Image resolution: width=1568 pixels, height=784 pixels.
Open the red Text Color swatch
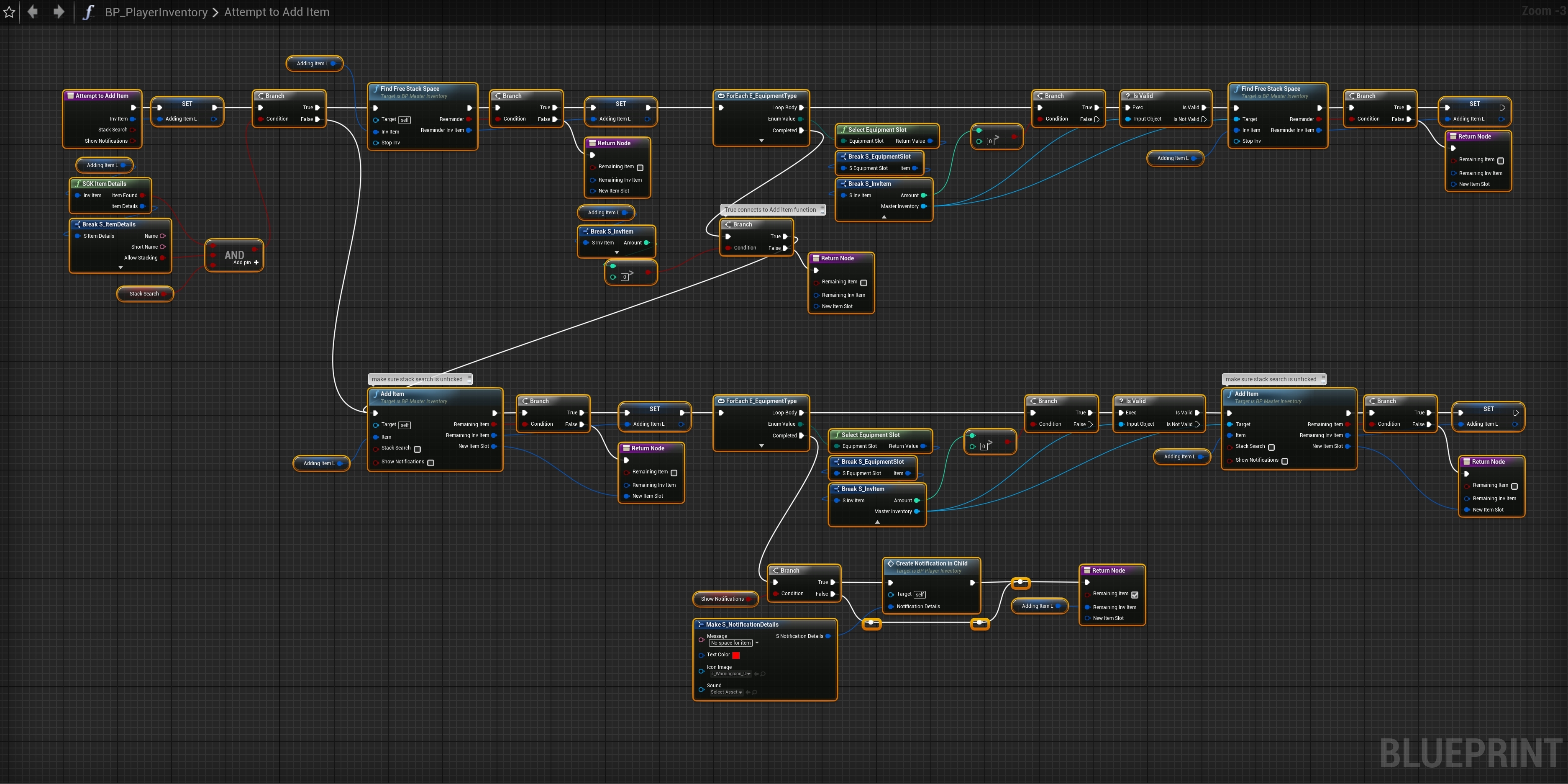[x=736, y=655]
